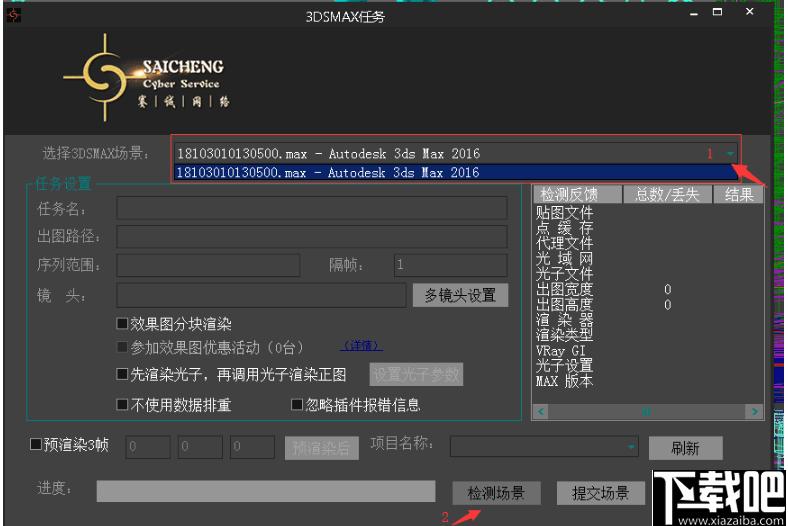
Task: Click the 进度 progress bar
Action: 266,491
